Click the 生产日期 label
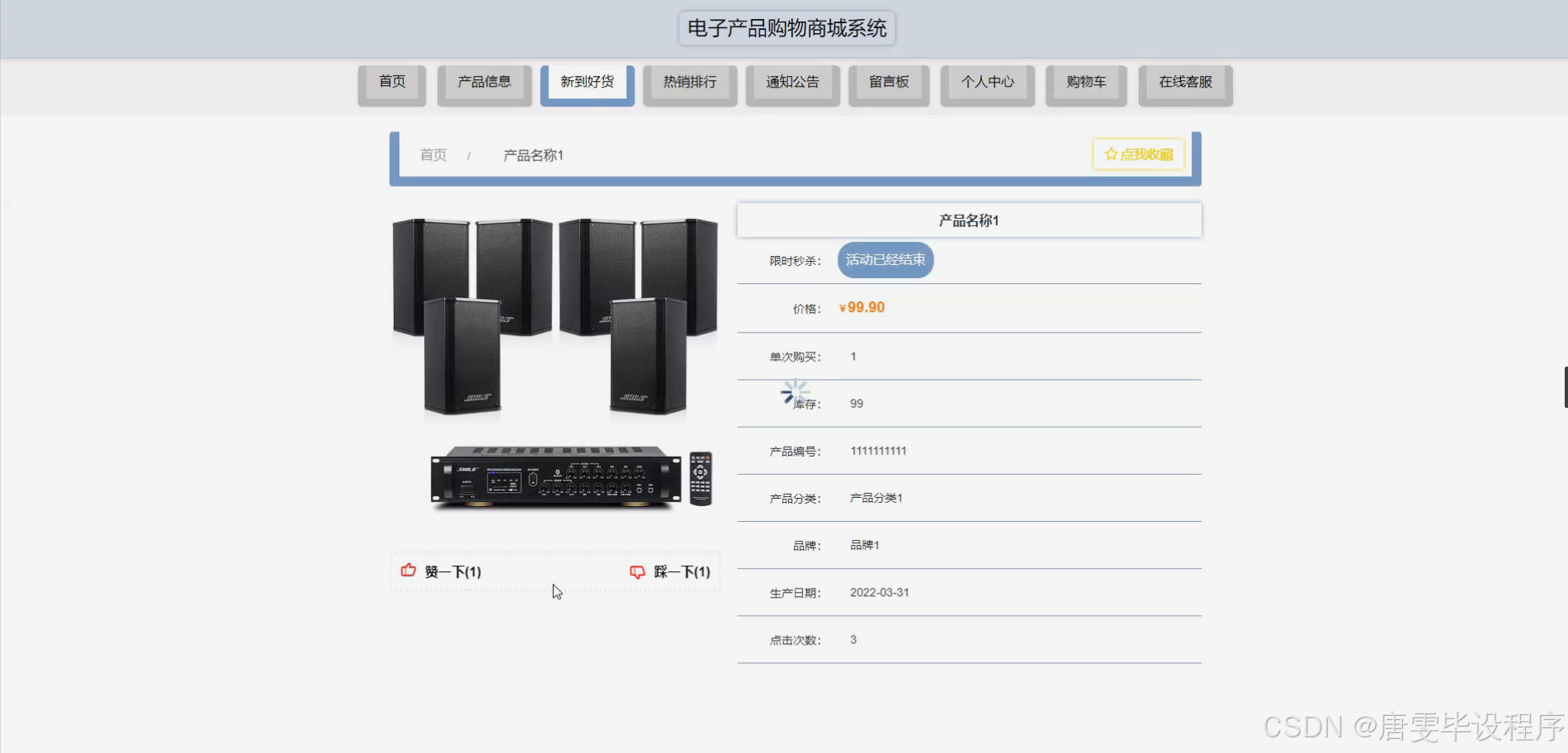 click(796, 593)
